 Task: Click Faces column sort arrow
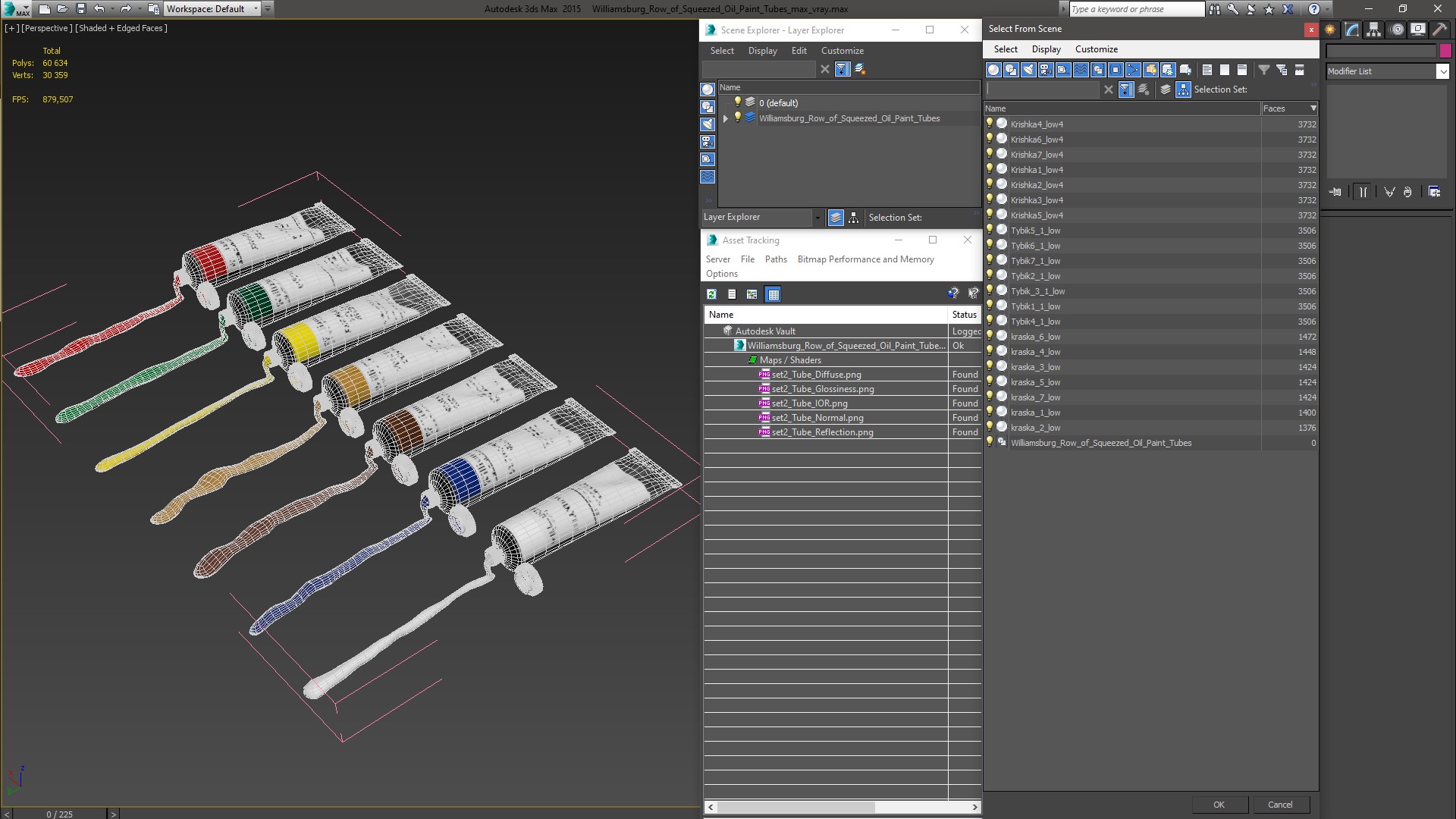click(x=1313, y=108)
